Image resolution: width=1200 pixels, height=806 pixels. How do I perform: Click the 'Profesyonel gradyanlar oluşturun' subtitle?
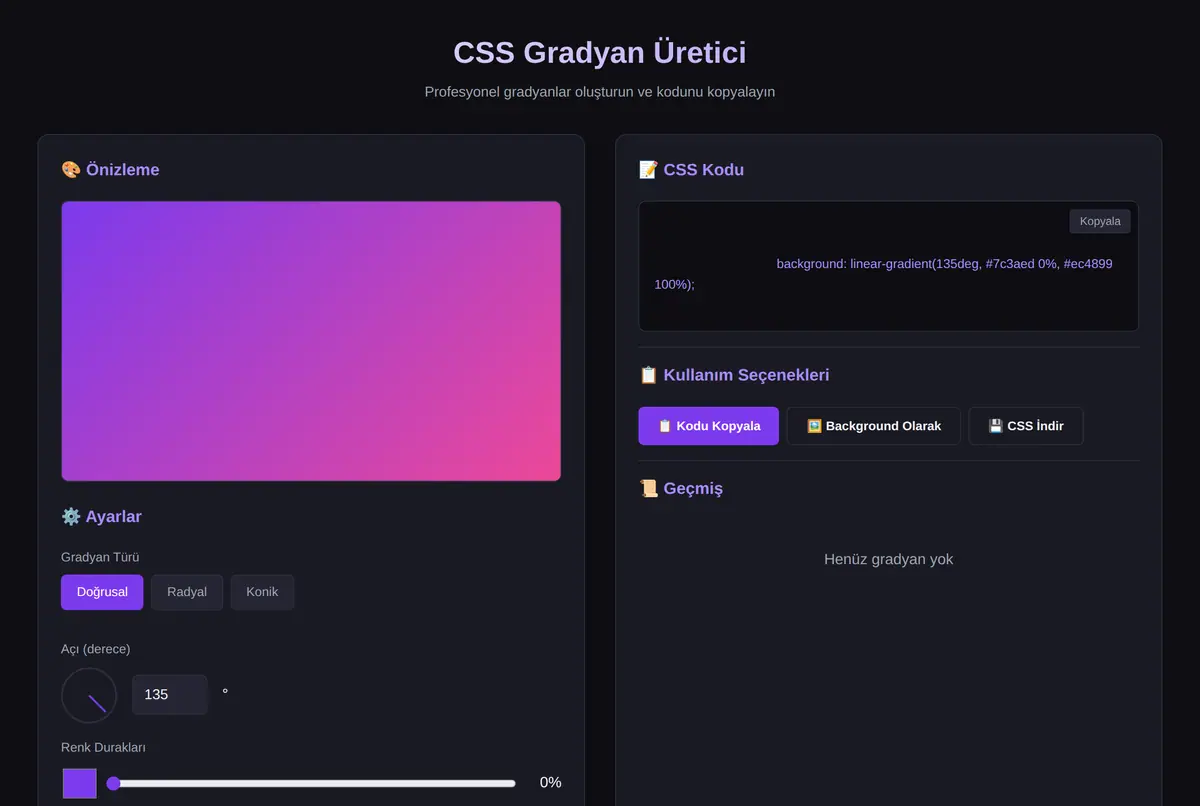click(600, 92)
